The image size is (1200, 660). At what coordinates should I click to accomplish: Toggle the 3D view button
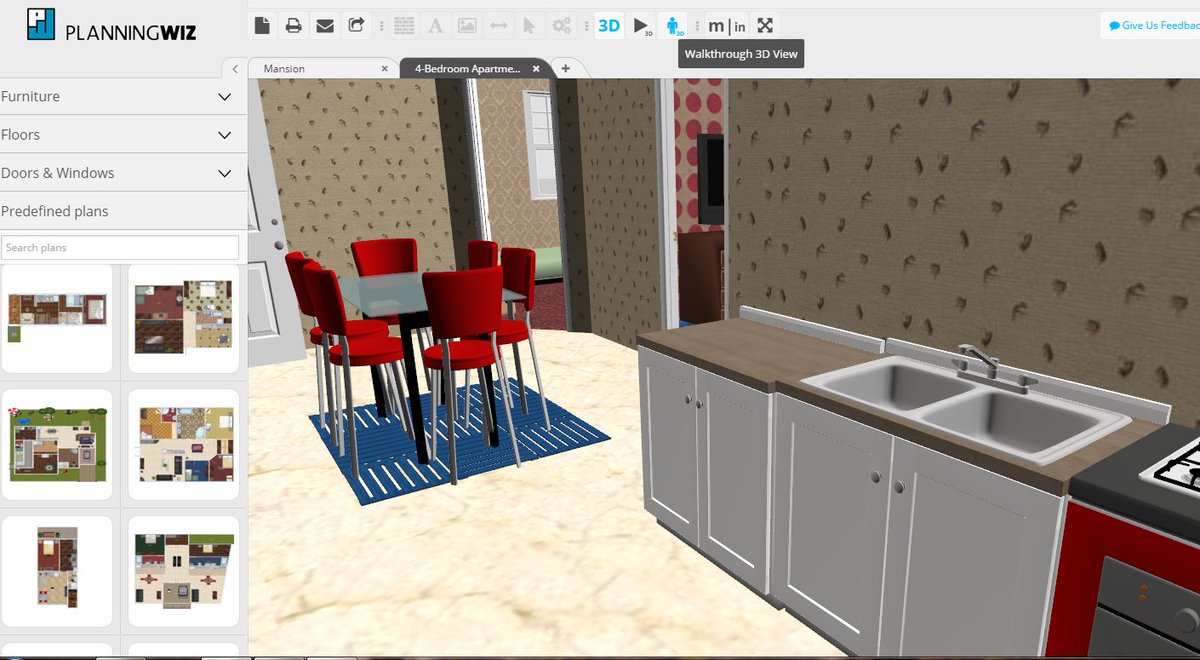tap(609, 26)
